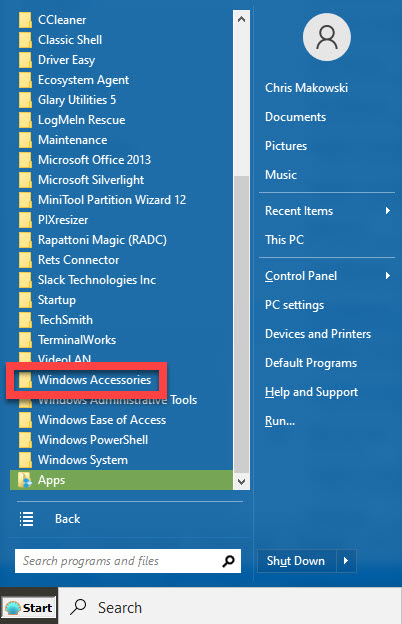Click the magnifier icon in search box
The image size is (402, 624).
point(228,561)
